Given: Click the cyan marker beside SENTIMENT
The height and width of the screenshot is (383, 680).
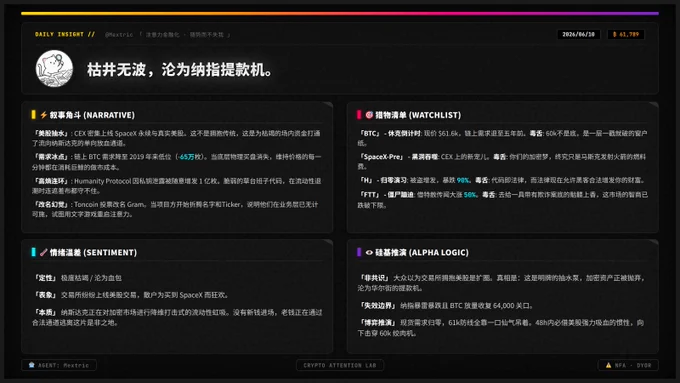Looking at the screenshot, I should tap(33, 252).
